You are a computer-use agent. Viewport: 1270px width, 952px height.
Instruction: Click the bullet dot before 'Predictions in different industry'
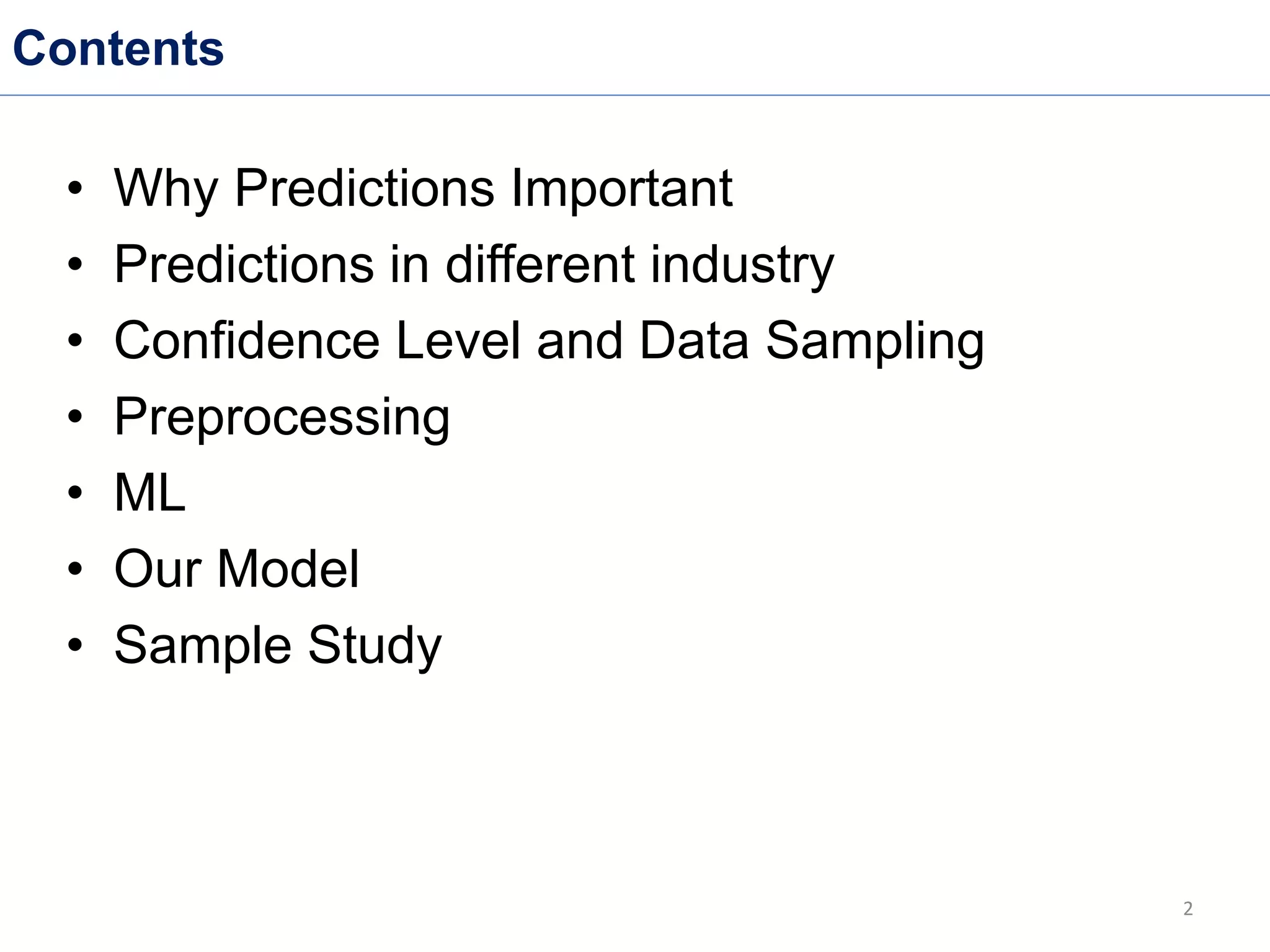(75, 264)
